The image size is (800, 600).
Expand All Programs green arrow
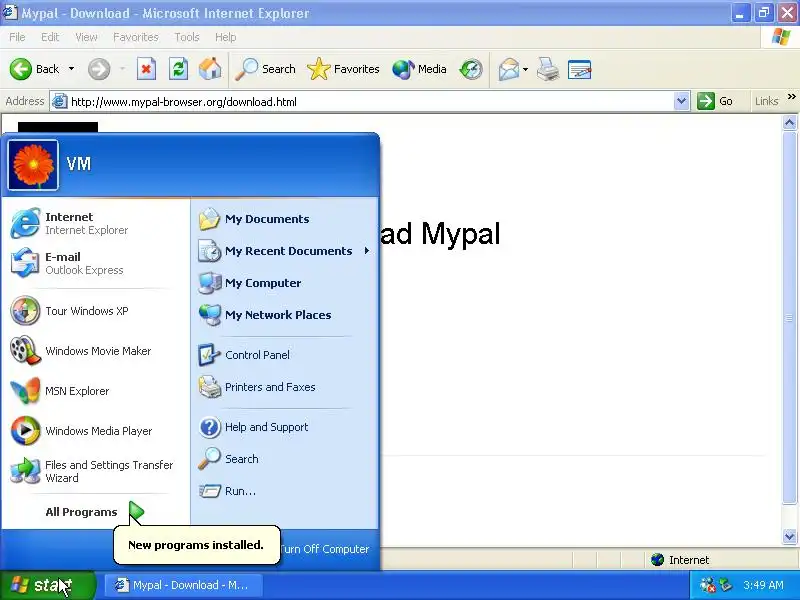click(136, 511)
